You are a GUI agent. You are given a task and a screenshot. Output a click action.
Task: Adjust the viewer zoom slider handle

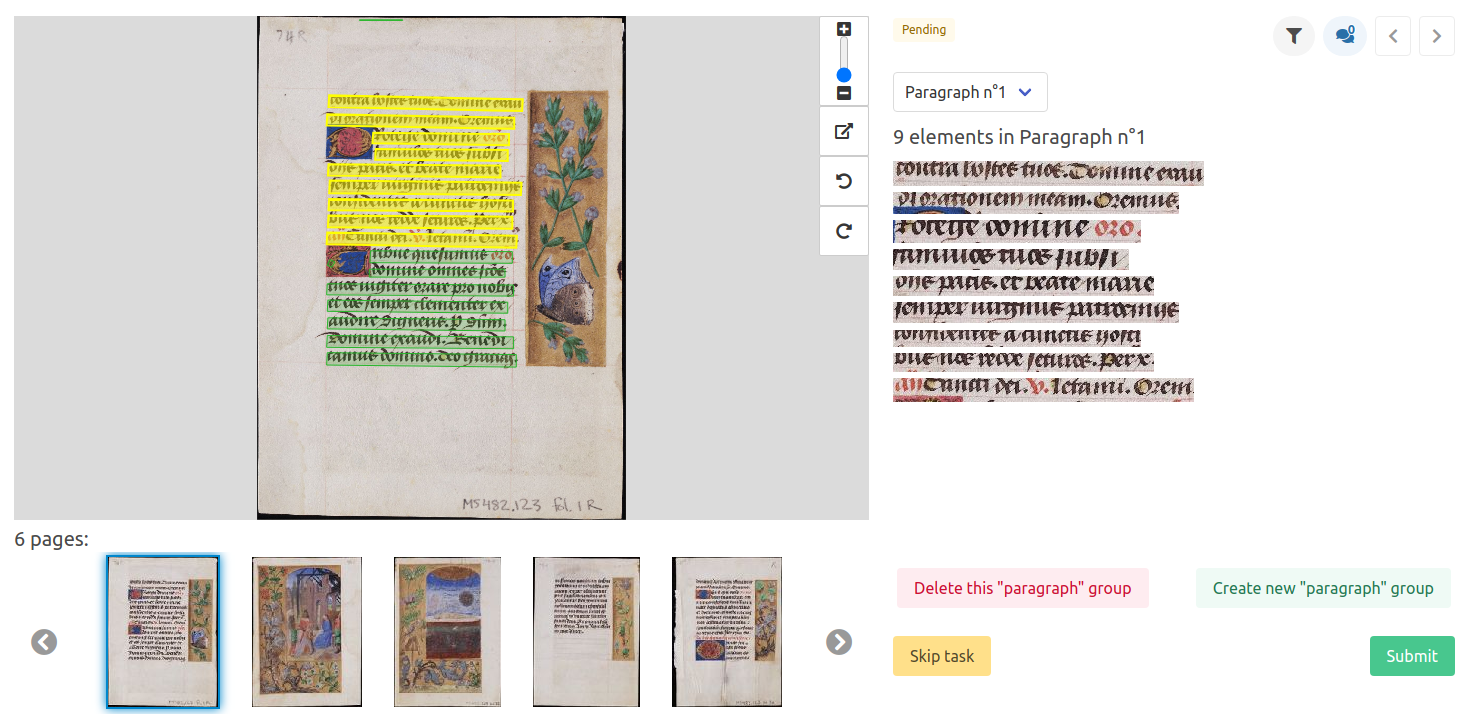844,75
